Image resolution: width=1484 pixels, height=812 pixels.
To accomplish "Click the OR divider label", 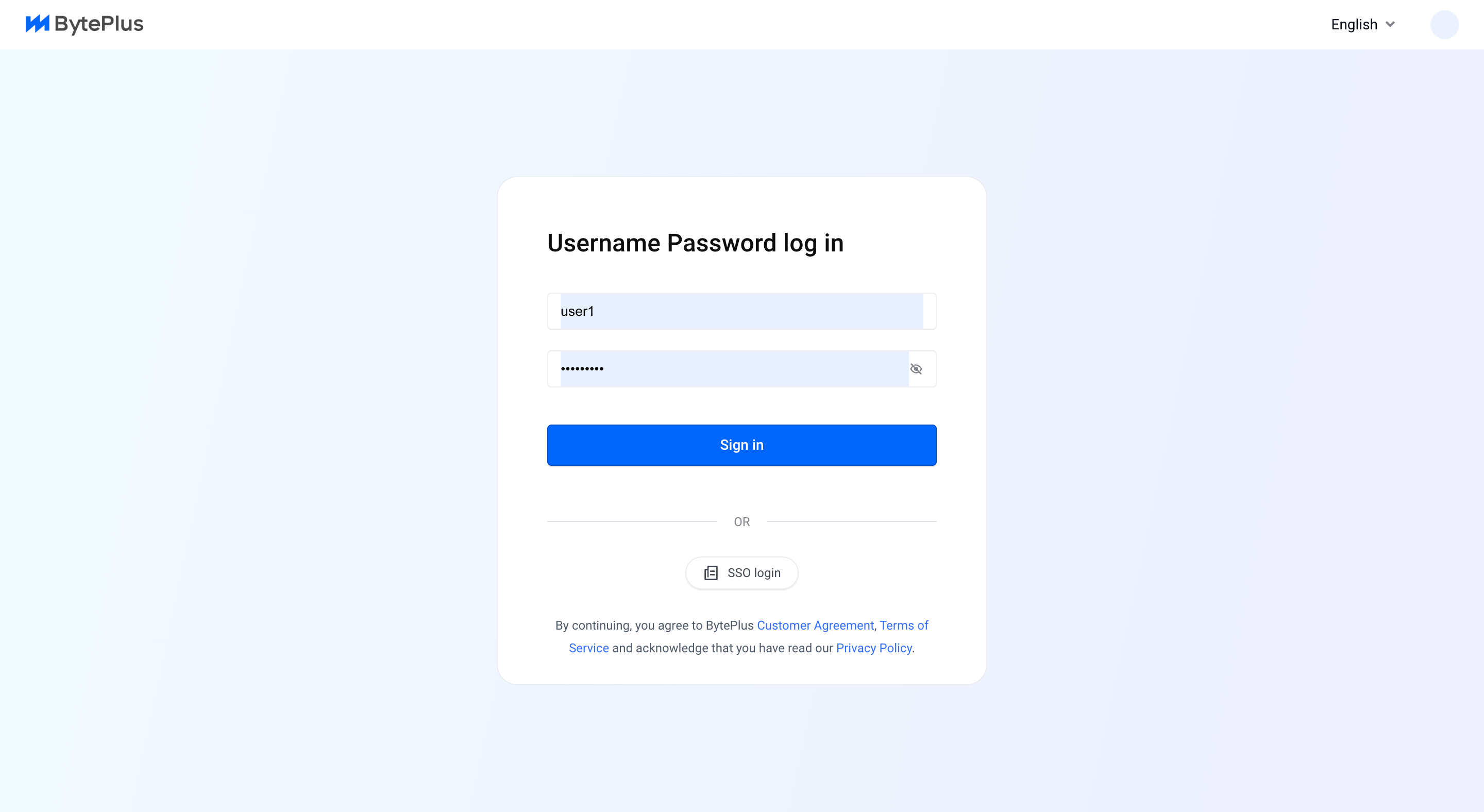I will tap(741, 522).
